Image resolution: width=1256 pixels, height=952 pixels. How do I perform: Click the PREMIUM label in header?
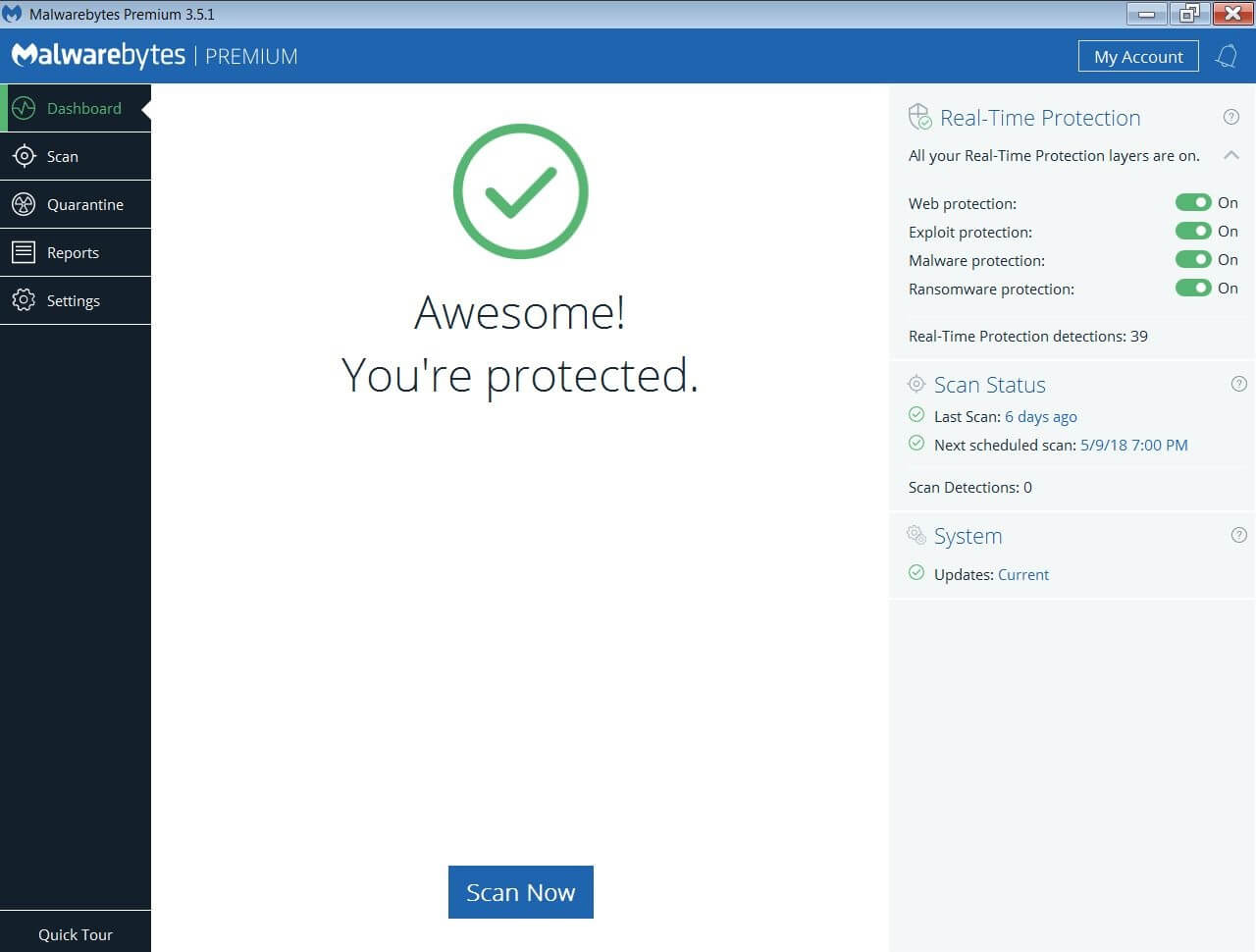(x=251, y=56)
